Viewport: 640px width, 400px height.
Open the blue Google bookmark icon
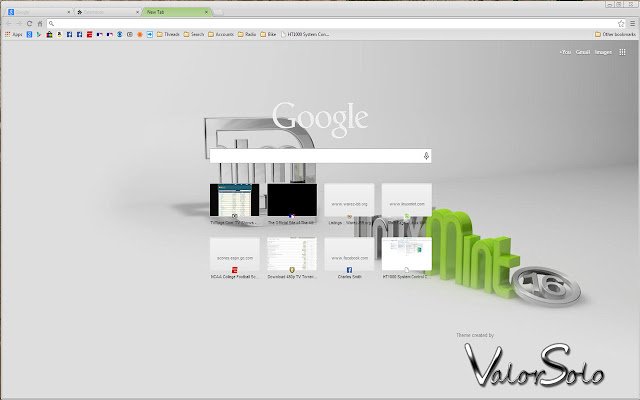pyautogui.click(x=29, y=35)
